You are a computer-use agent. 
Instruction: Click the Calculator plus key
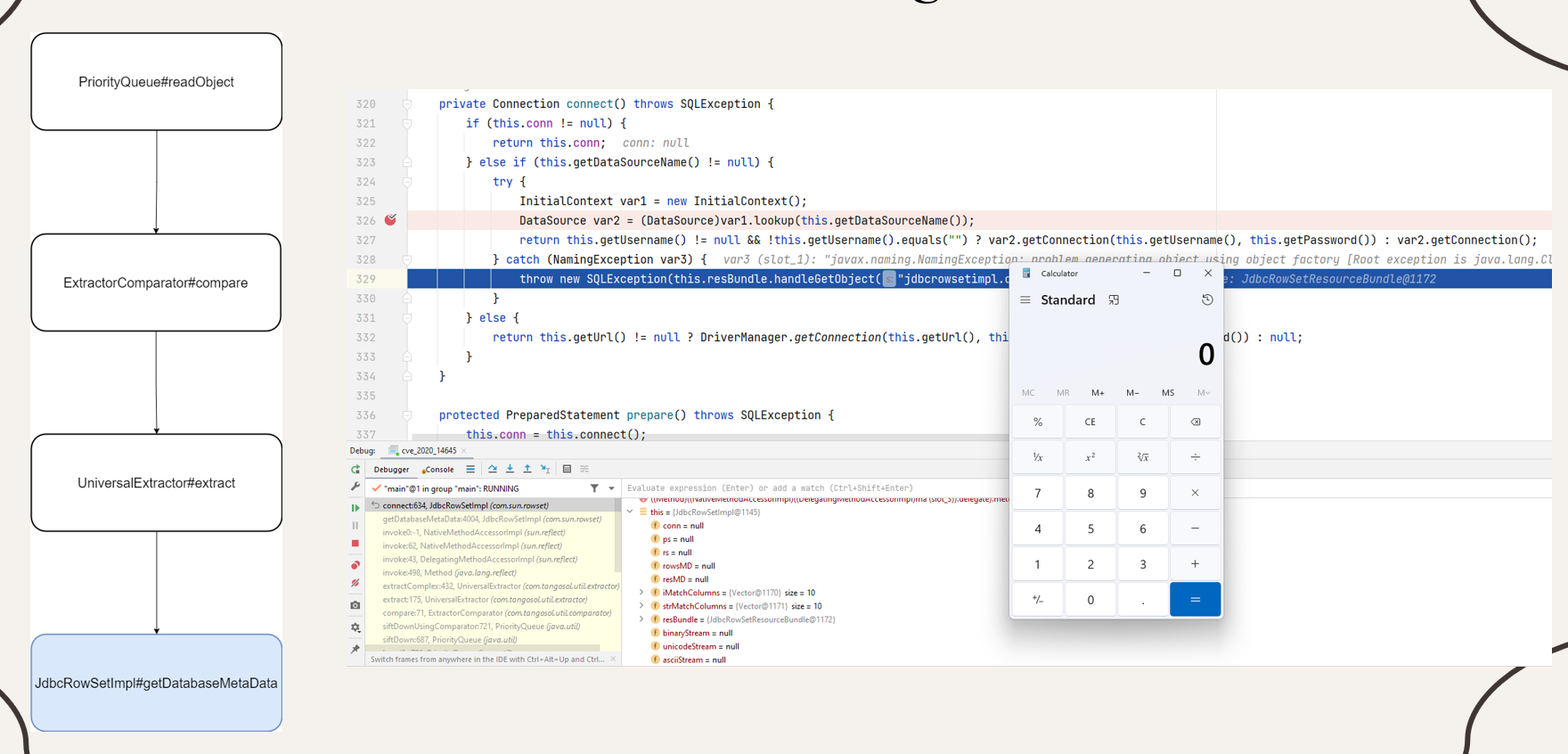(x=1196, y=564)
